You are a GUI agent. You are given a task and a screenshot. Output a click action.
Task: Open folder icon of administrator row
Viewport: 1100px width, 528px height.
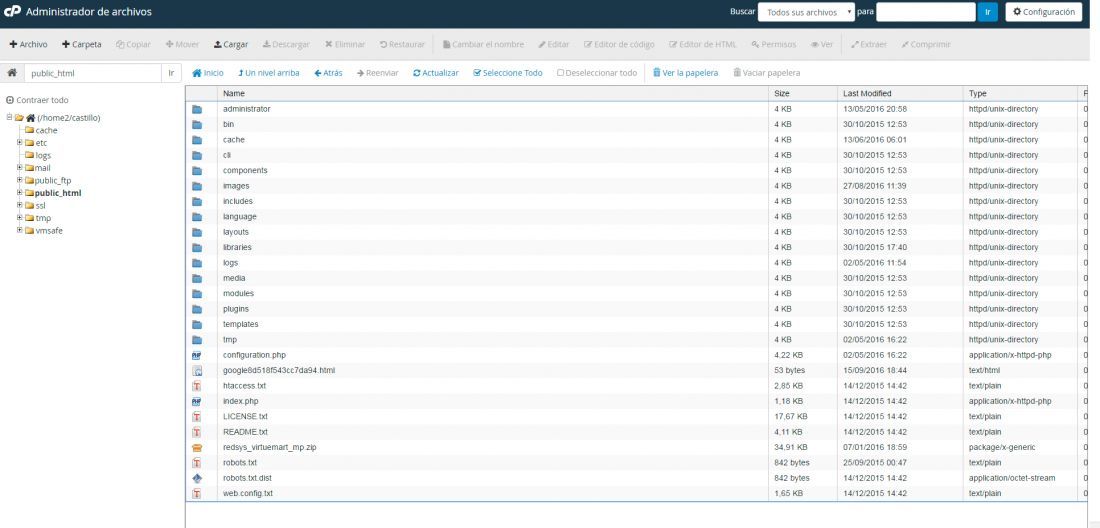point(197,109)
